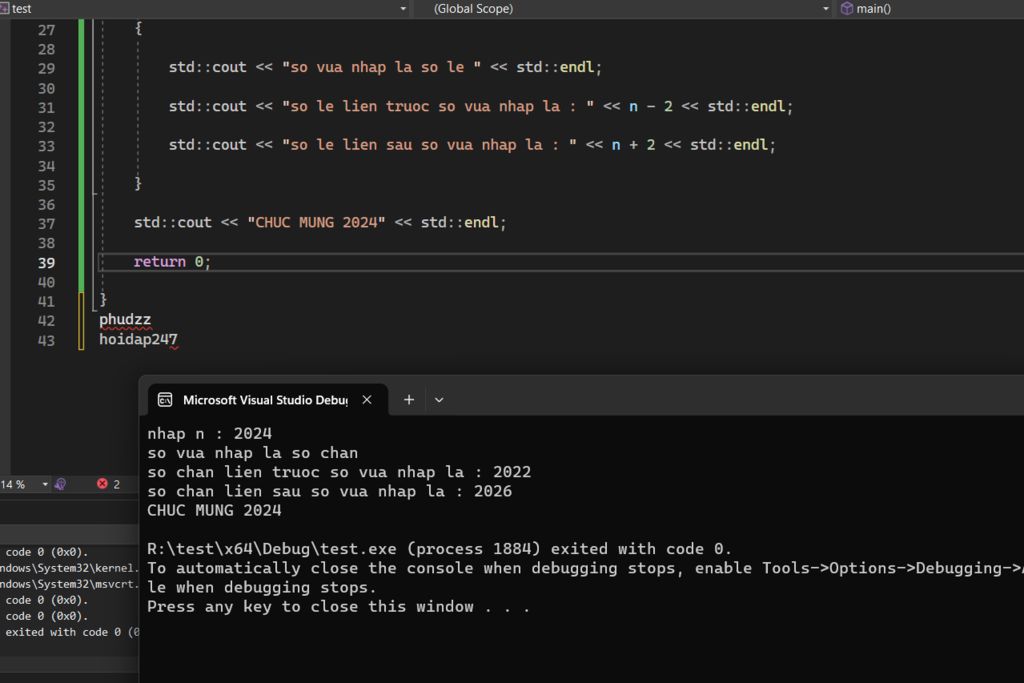Click console line "nhap n : 2024"
The image size is (1024, 683).
coord(209,434)
